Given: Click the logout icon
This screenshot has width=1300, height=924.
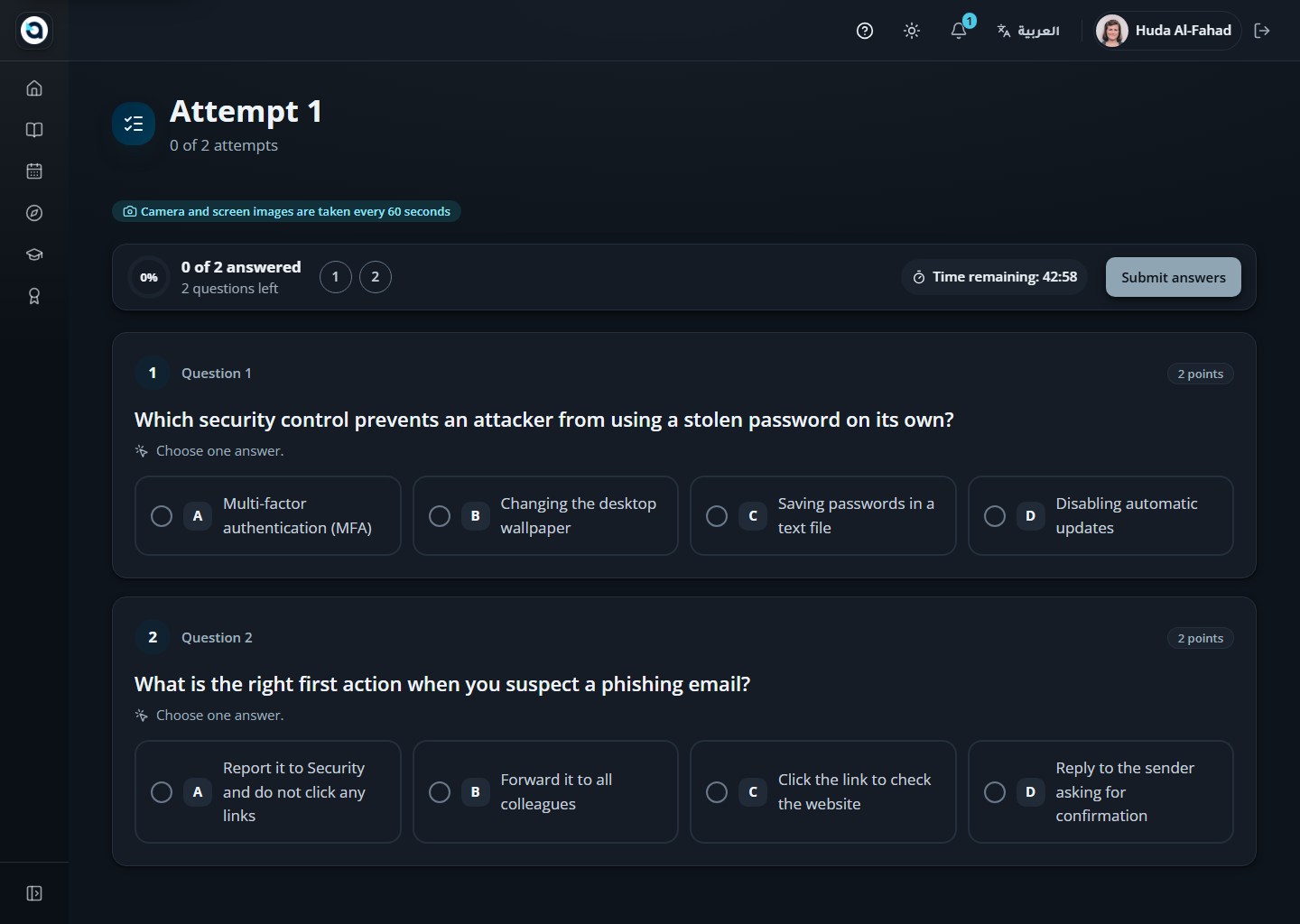Looking at the screenshot, I should (x=1262, y=31).
